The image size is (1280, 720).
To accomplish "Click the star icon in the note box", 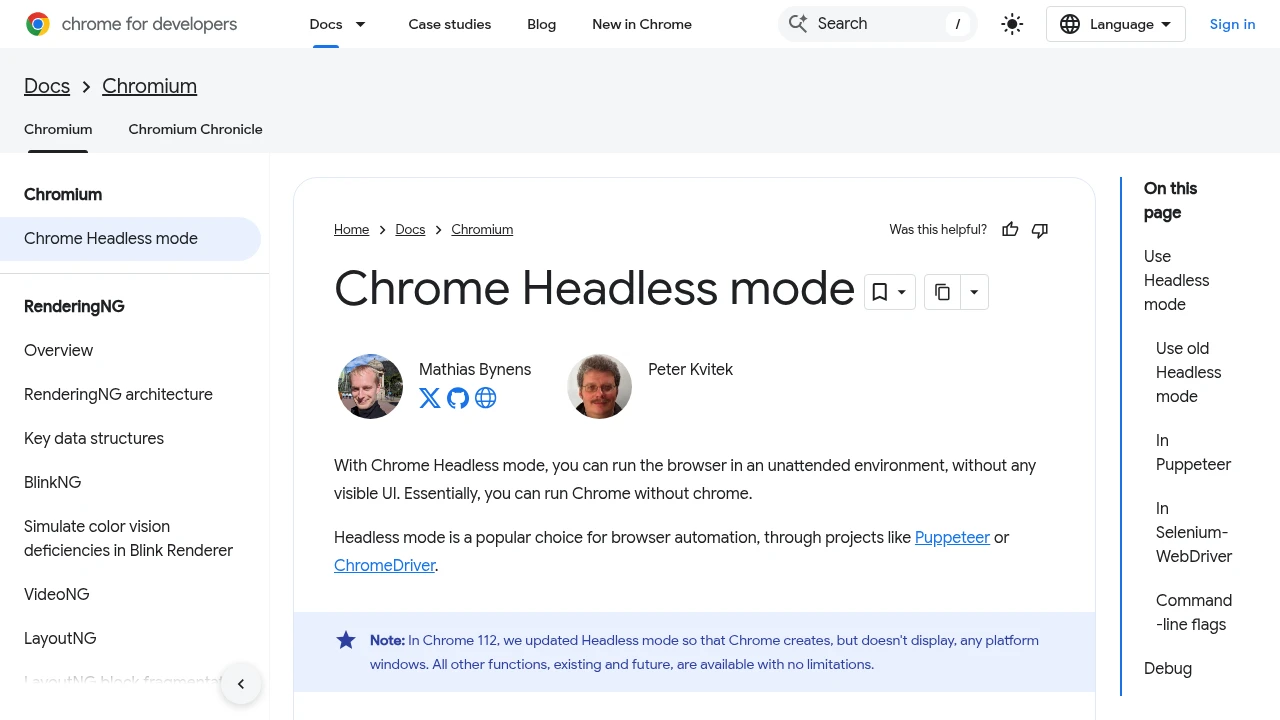I will [346, 640].
